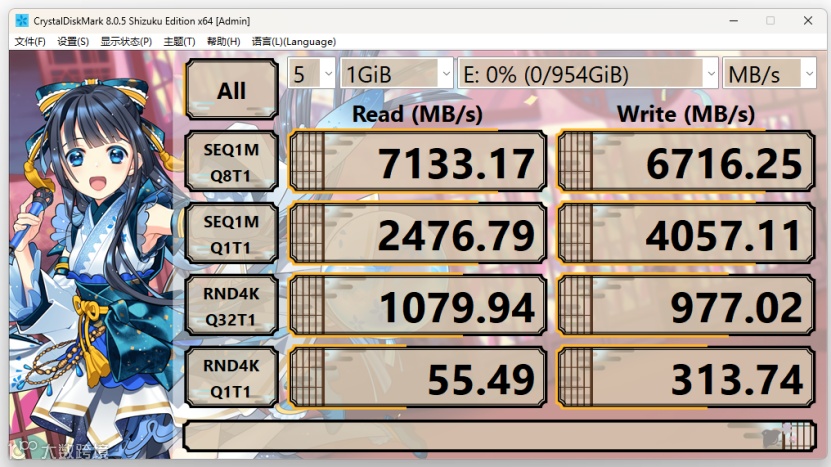Open the 文件(F) menu
Image resolution: width=831 pixels, height=467 pixels.
pos(30,41)
